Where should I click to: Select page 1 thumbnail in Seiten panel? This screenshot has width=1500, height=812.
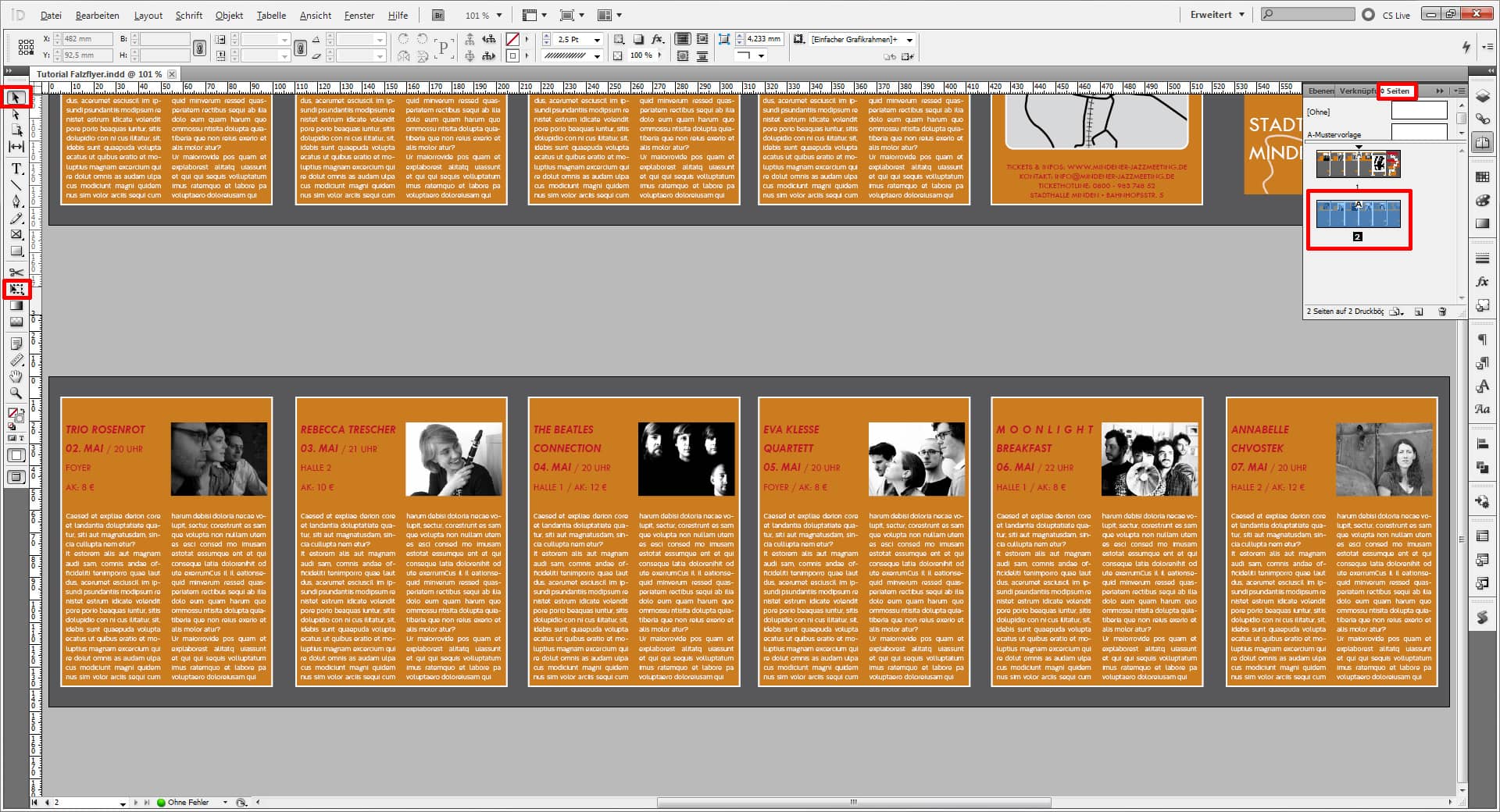pos(1358,164)
